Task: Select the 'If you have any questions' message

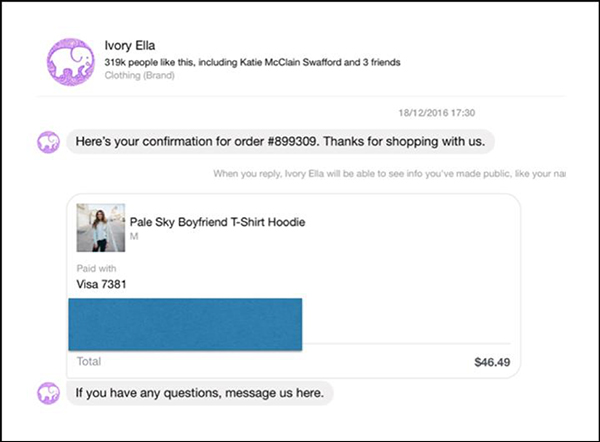Action: click(x=200, y=393)
